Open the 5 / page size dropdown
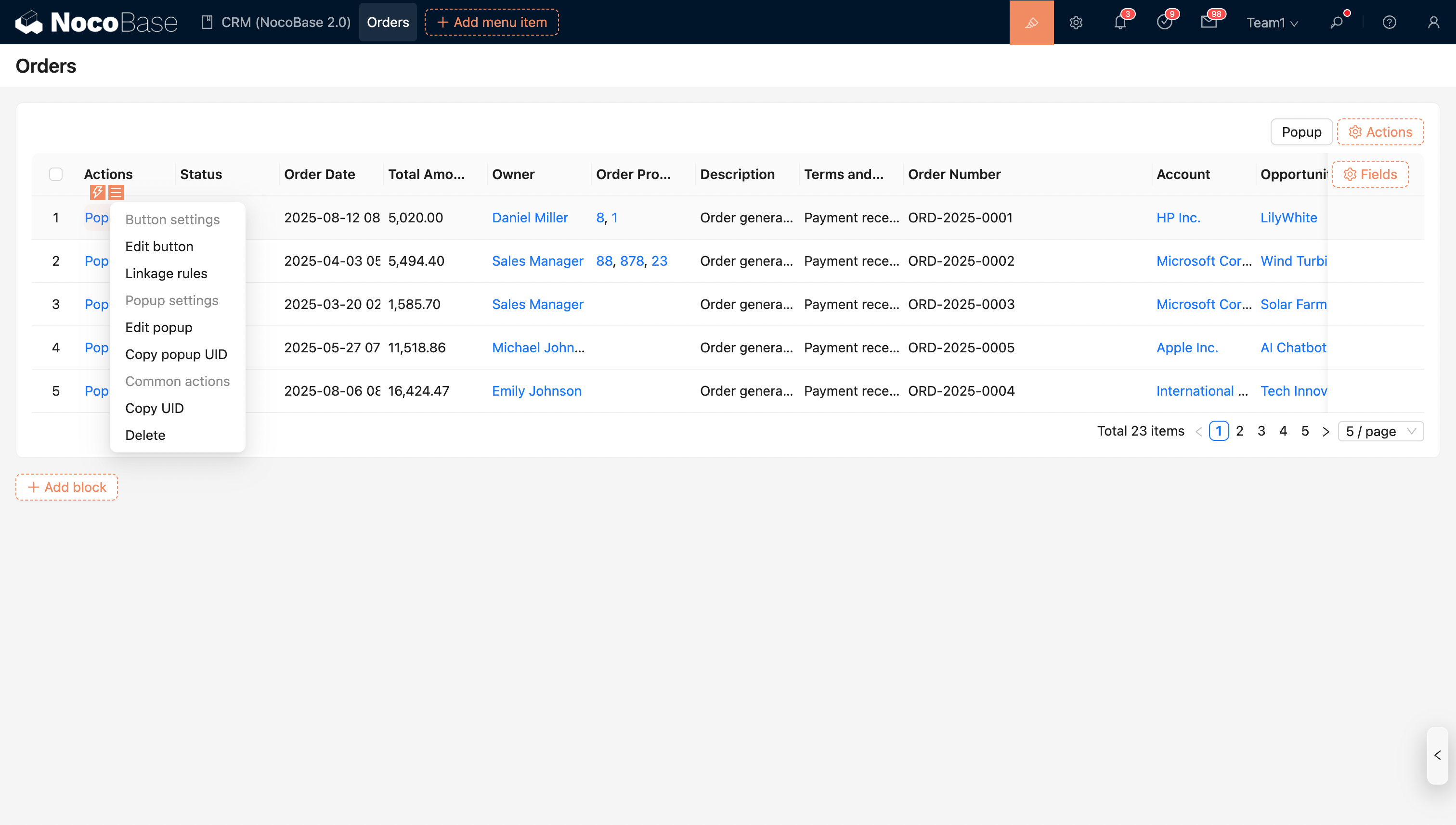 click(1380, 431)
